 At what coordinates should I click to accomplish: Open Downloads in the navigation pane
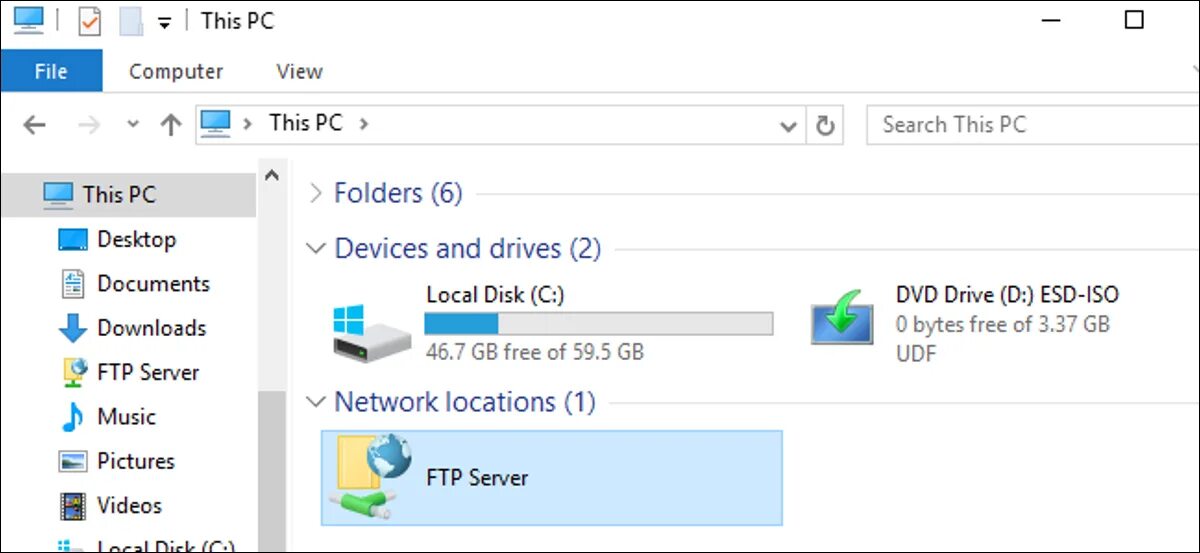(151, 328)
